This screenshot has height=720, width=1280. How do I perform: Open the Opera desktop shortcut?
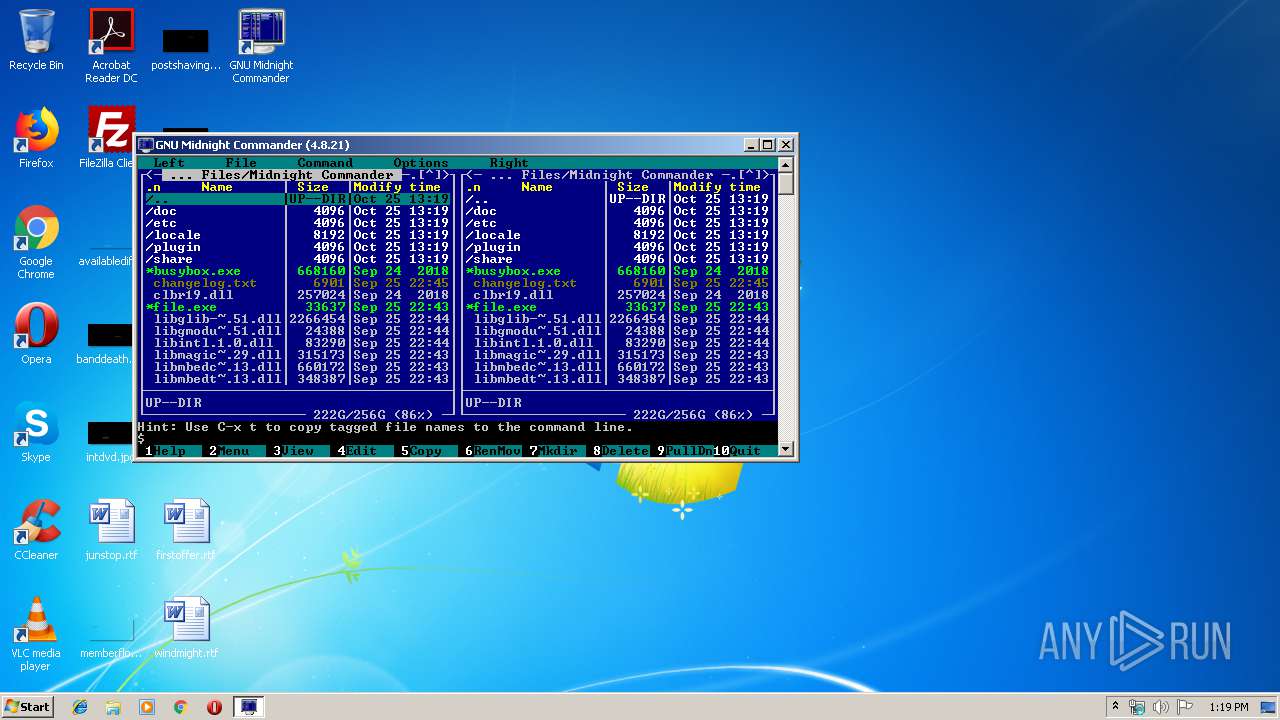click(x=36, y=334)
